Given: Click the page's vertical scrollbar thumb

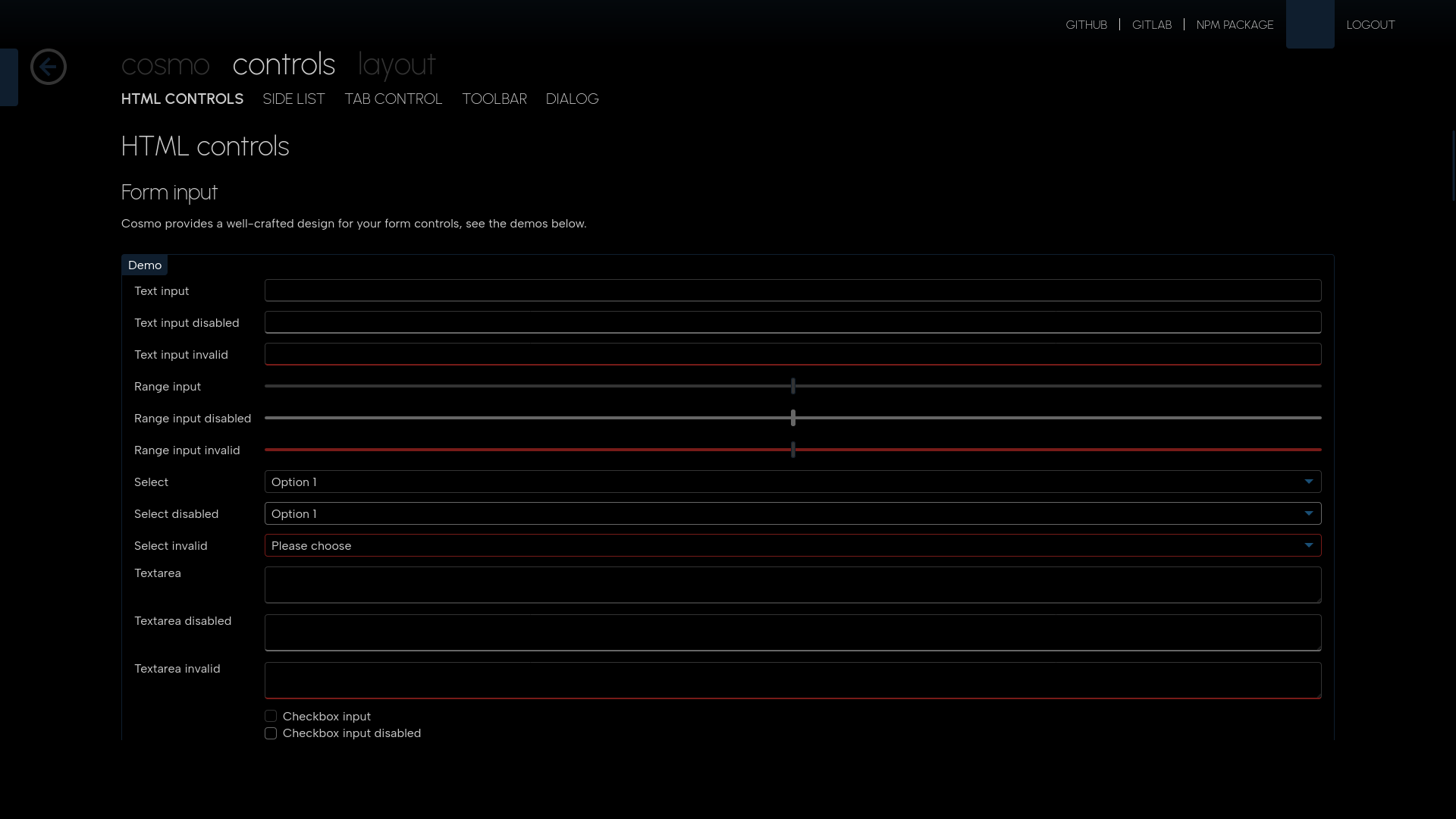Looking at the screenshot, I should [x=1453, y=165].
